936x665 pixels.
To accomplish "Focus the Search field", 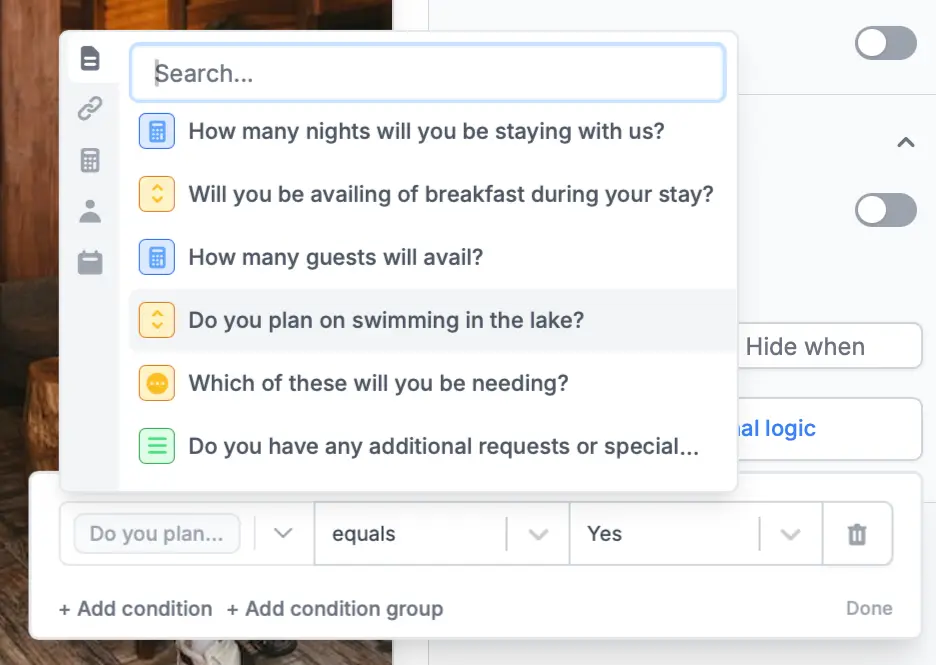I will (x=427, y=73).
